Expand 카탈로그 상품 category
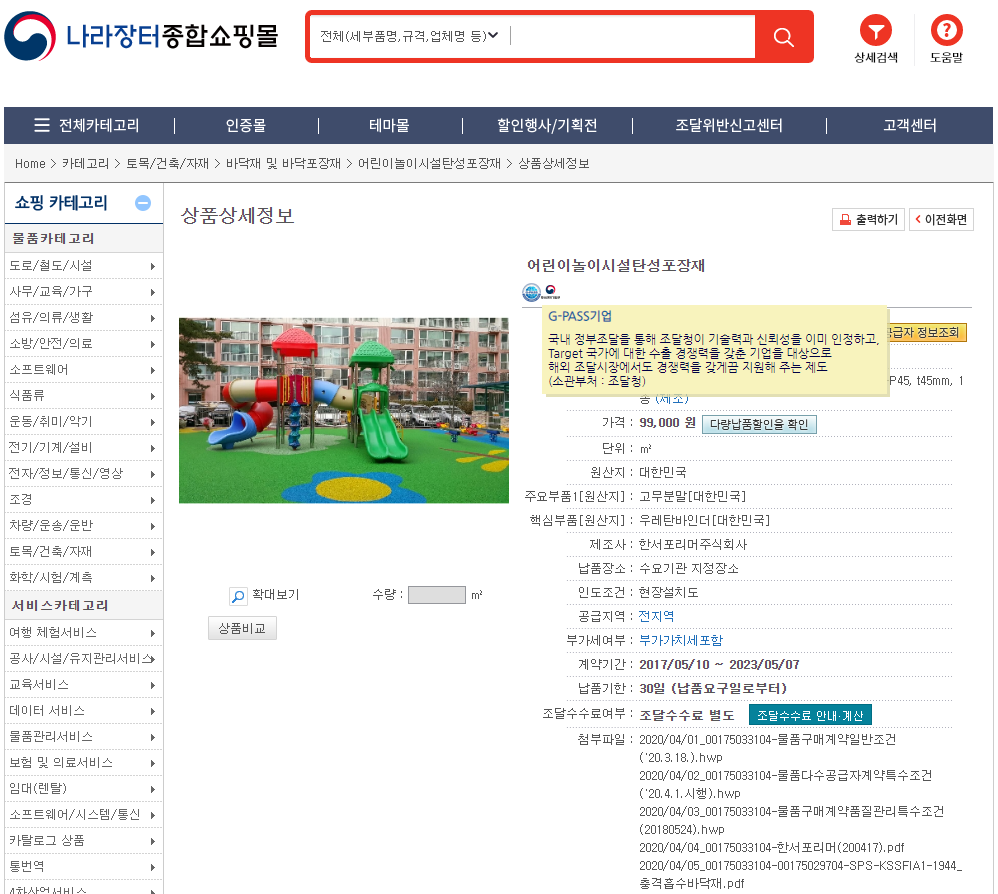Image resolution: width=998 pixels, height=894 pixels. tap(83, 841)
